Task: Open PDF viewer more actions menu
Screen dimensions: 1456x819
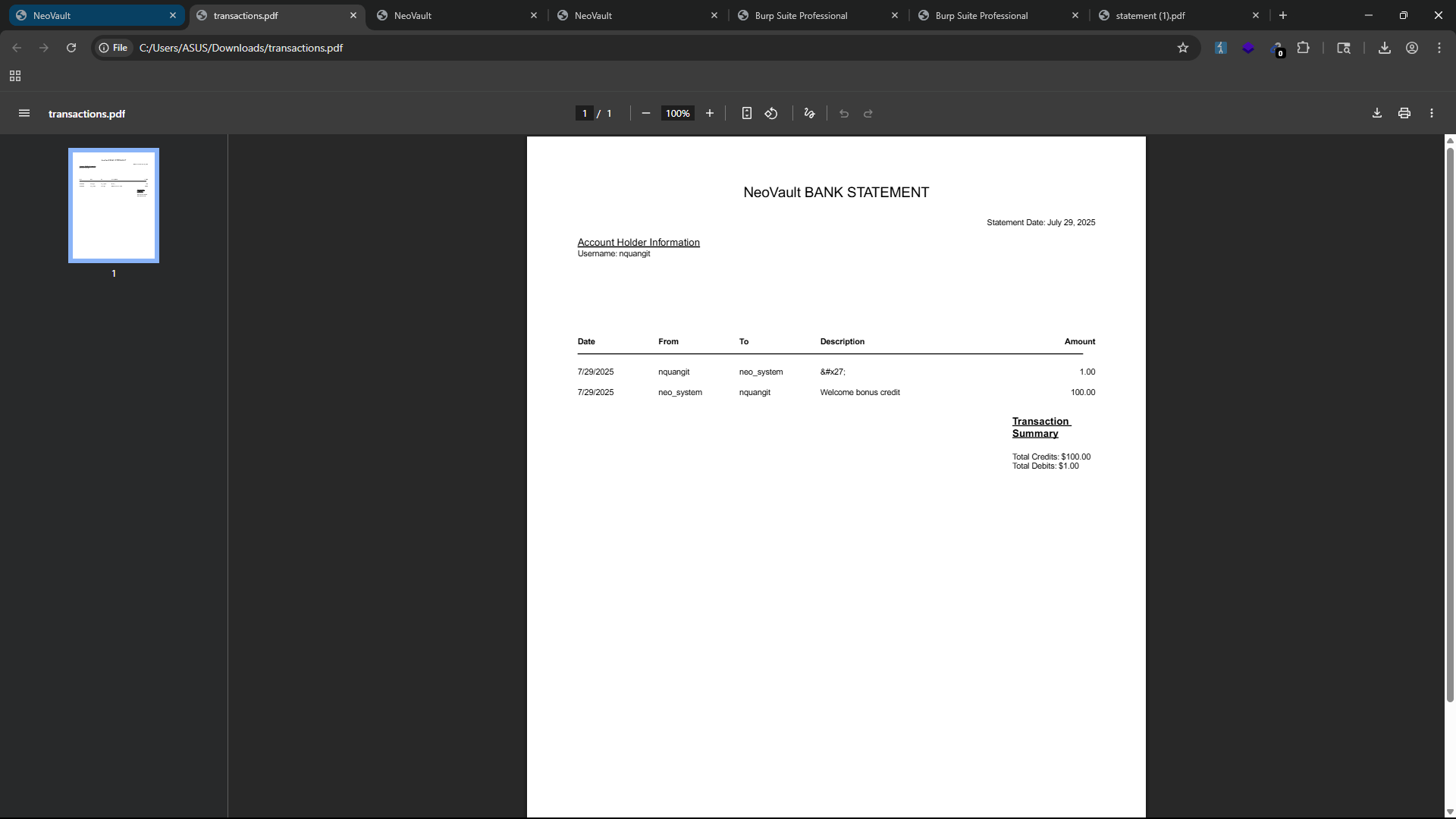Action: point(1432,114)
